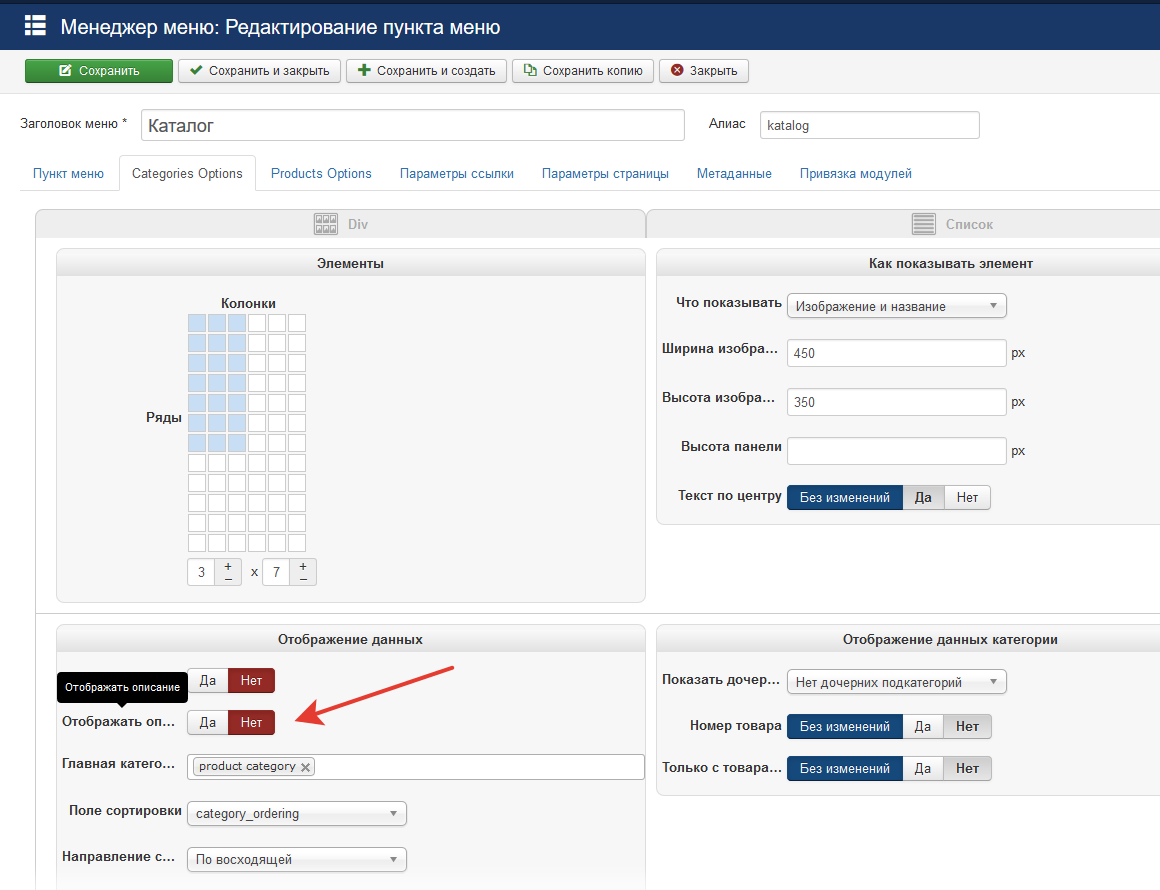
Task: Select top-right cell in columns grid
Action: (297, 323)
